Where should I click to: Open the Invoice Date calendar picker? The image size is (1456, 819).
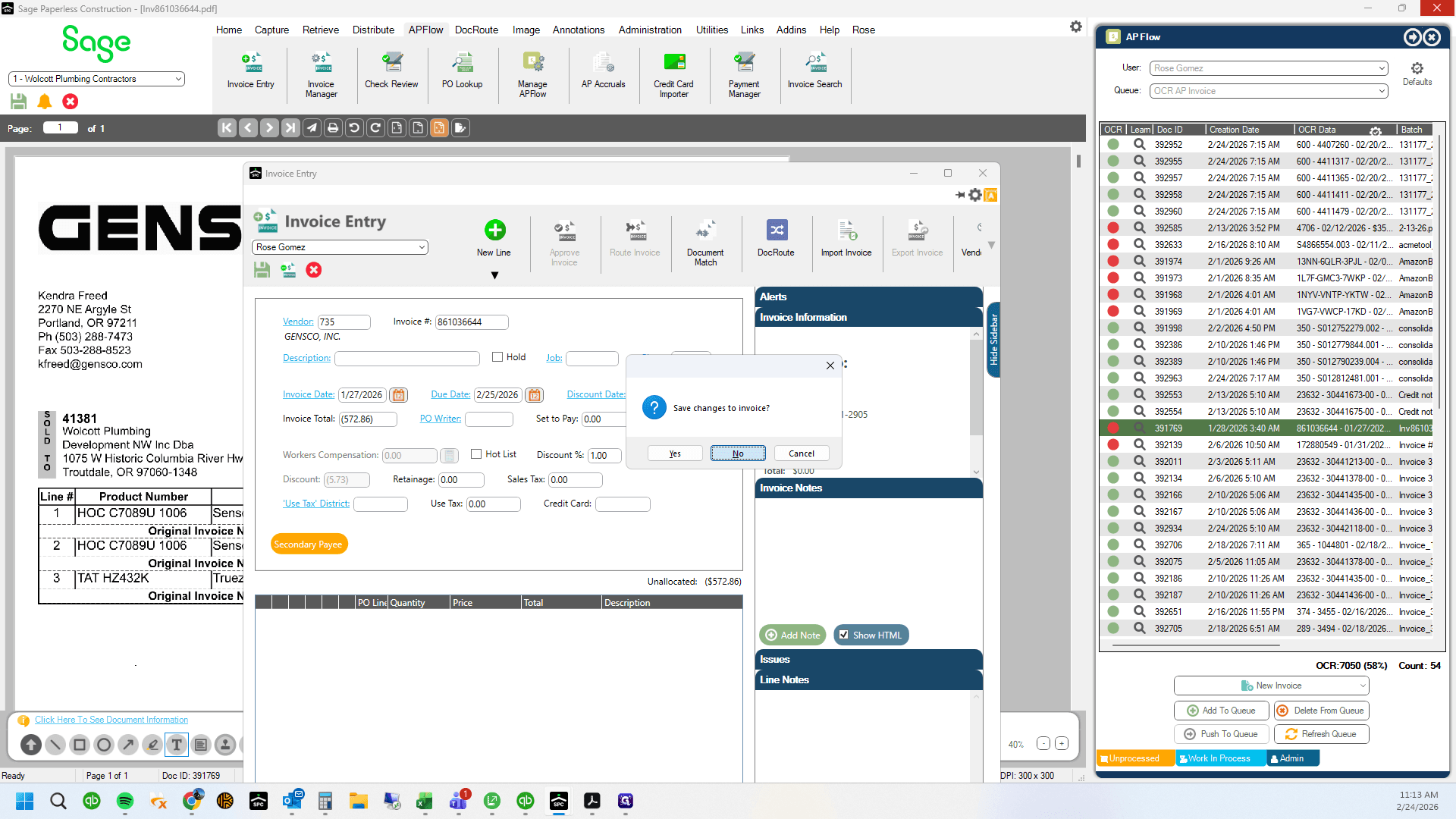pos(398,395)
